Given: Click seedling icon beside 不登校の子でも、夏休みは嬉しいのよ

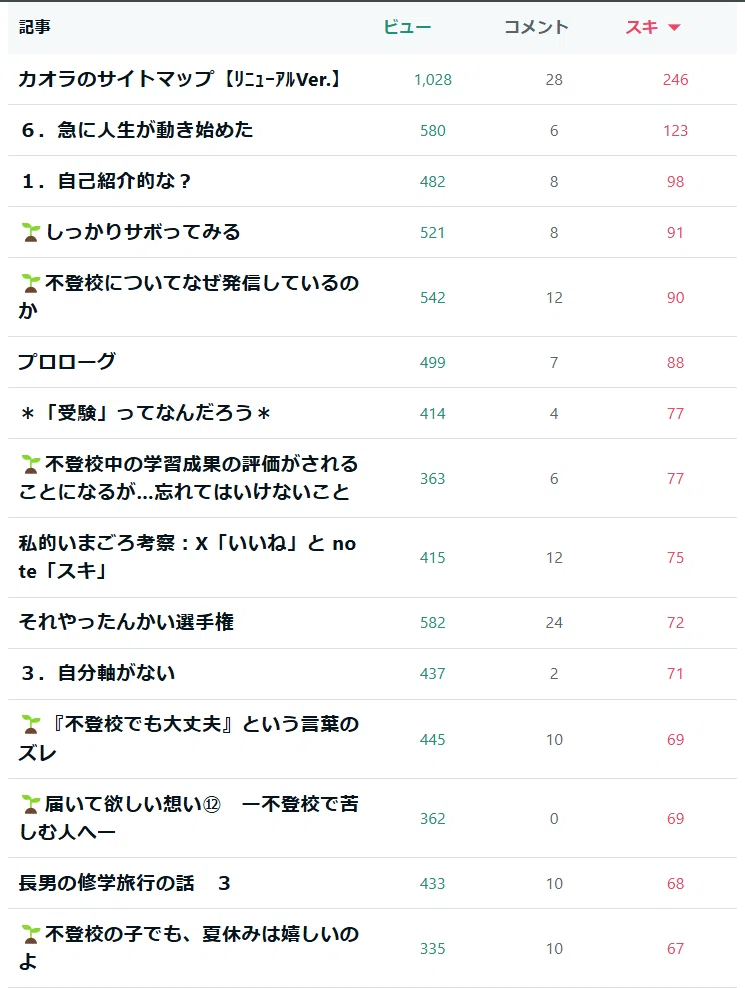Looking at the screenshot, I should point(30,934).
